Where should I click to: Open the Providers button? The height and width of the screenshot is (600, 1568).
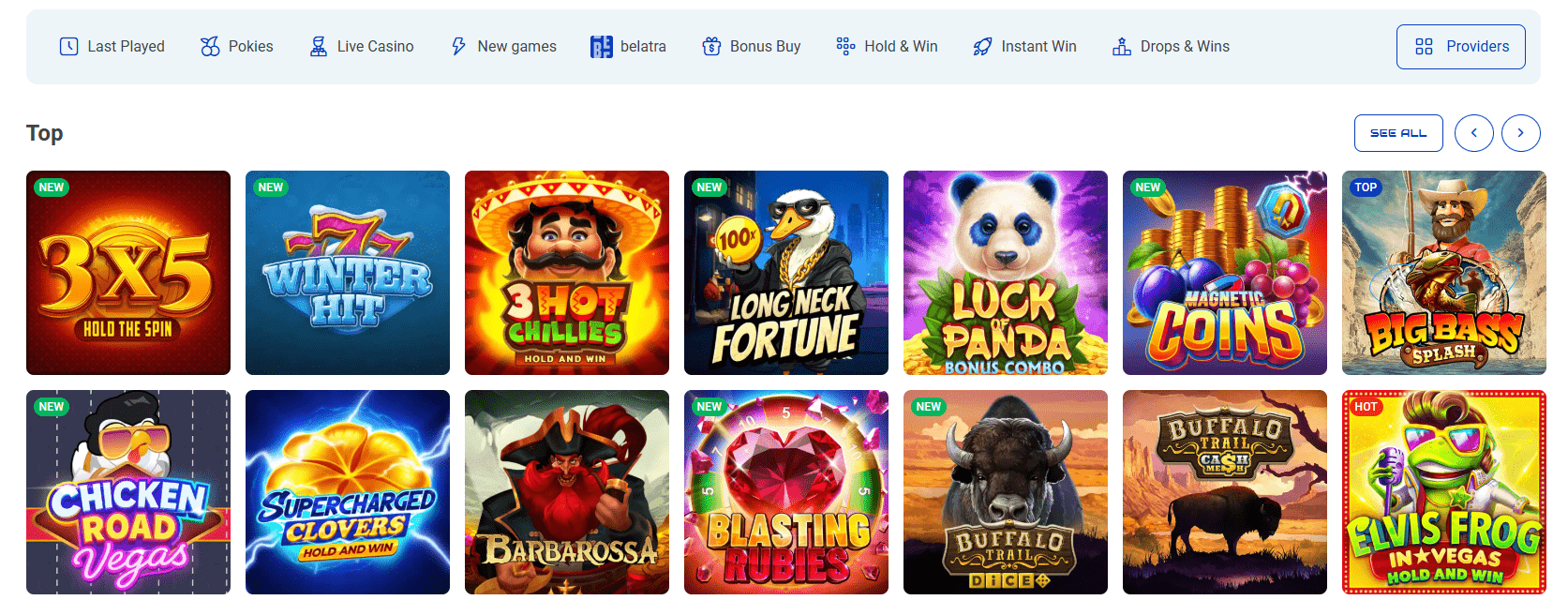(1461, 47)
